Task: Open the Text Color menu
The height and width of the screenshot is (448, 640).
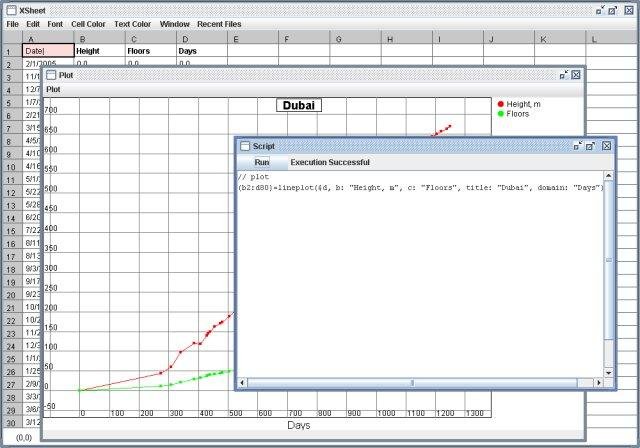Action: (132, 24)
